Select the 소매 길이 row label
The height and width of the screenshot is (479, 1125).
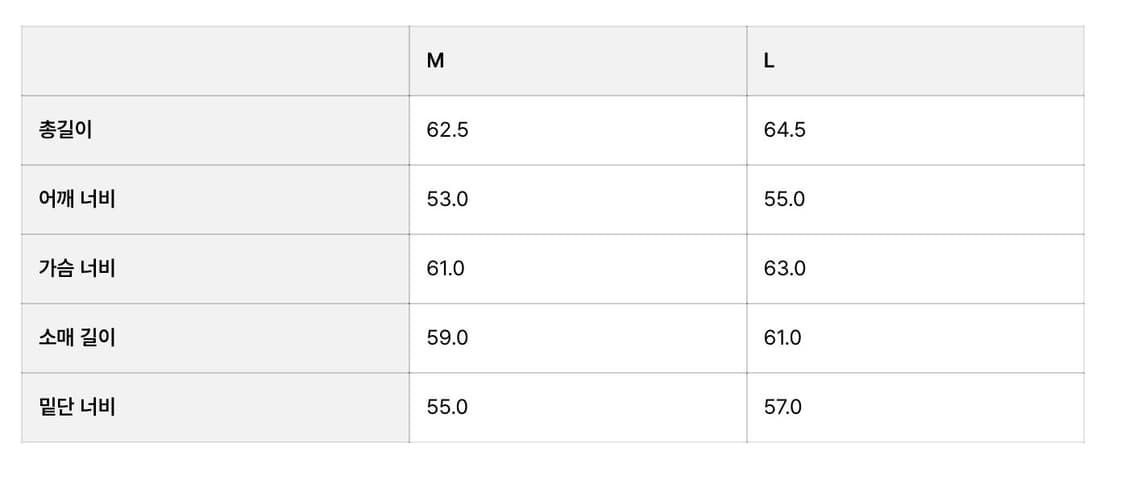click(77, 338)
